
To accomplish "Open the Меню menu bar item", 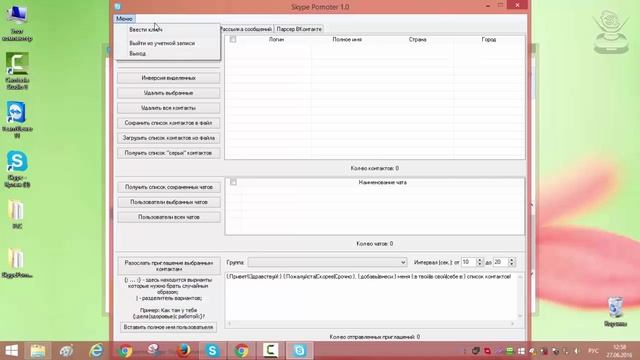I will coord(124,19).
